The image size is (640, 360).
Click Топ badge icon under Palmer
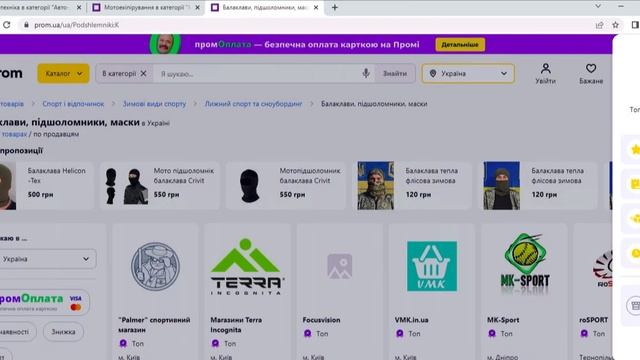[123, 344]
